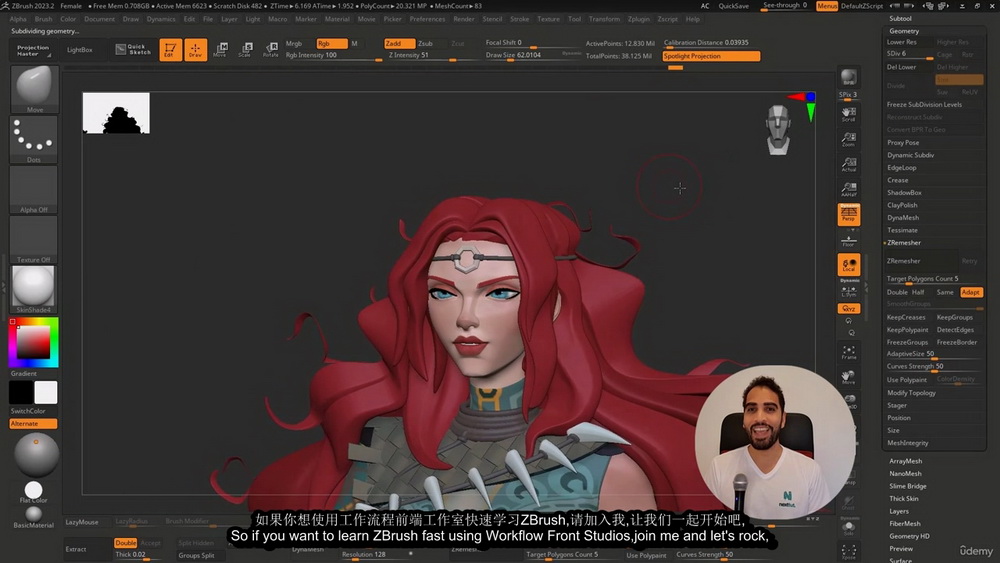1000x563 pixels.
Task: Activate the Rotate transform icon
Action: pyautogui.click(x=271, y=49)
